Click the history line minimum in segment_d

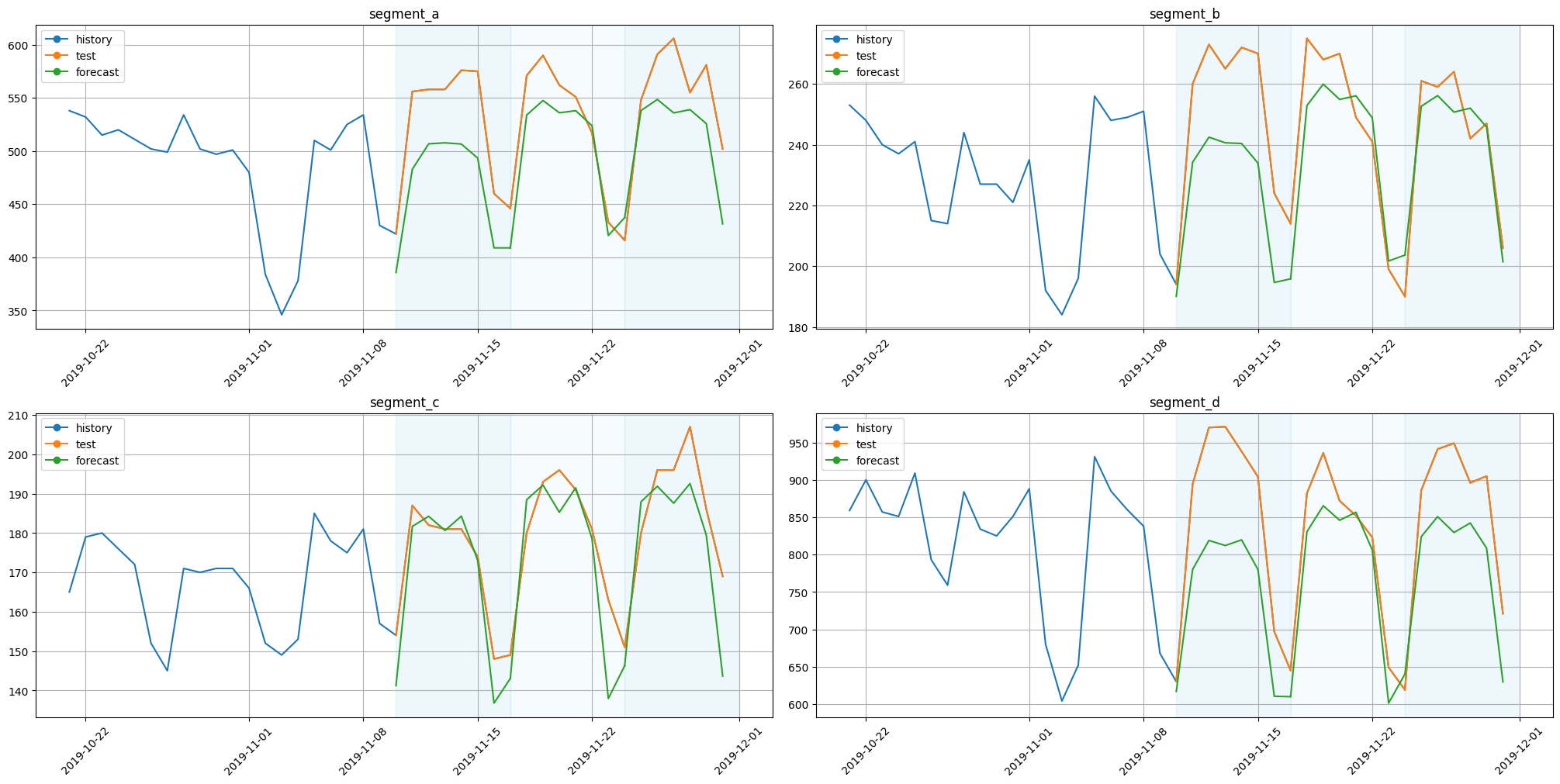click(1062, 701)
